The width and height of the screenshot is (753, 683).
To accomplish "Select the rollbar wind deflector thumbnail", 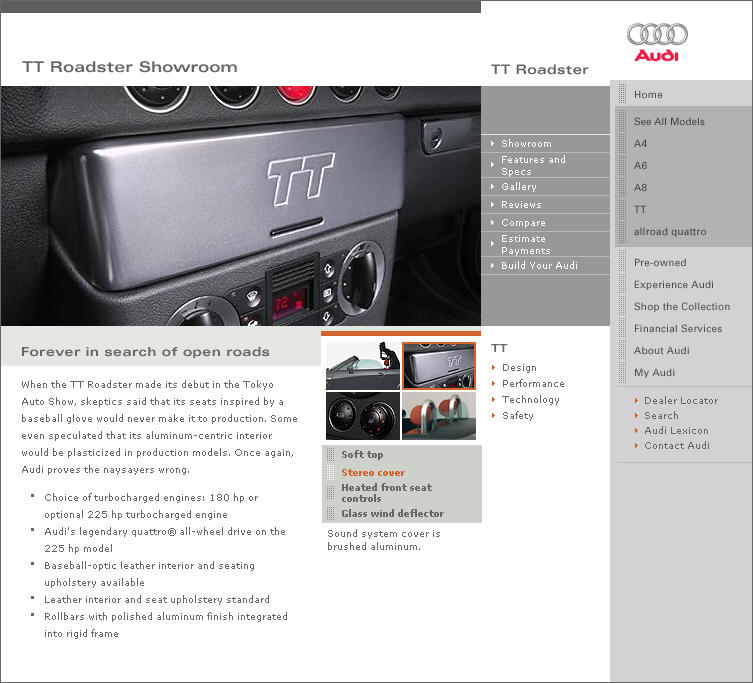I will [439, 415].
